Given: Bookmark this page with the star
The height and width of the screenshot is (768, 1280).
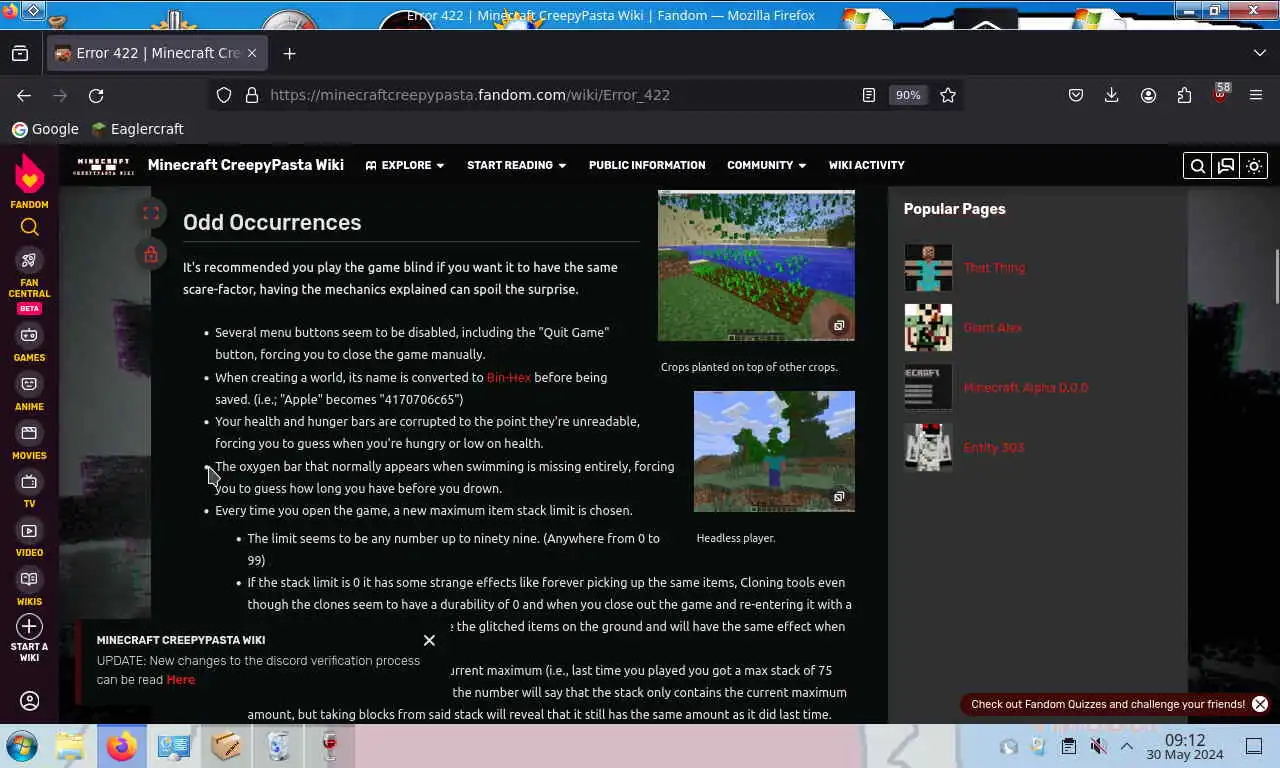Looking at the screenshot, I should click(948, 95).
